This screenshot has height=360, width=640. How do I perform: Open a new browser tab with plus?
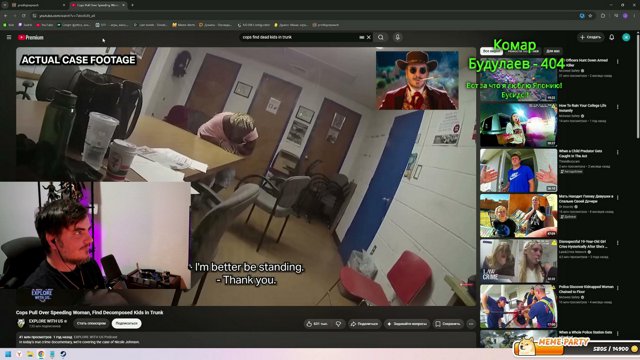point(132,5)
